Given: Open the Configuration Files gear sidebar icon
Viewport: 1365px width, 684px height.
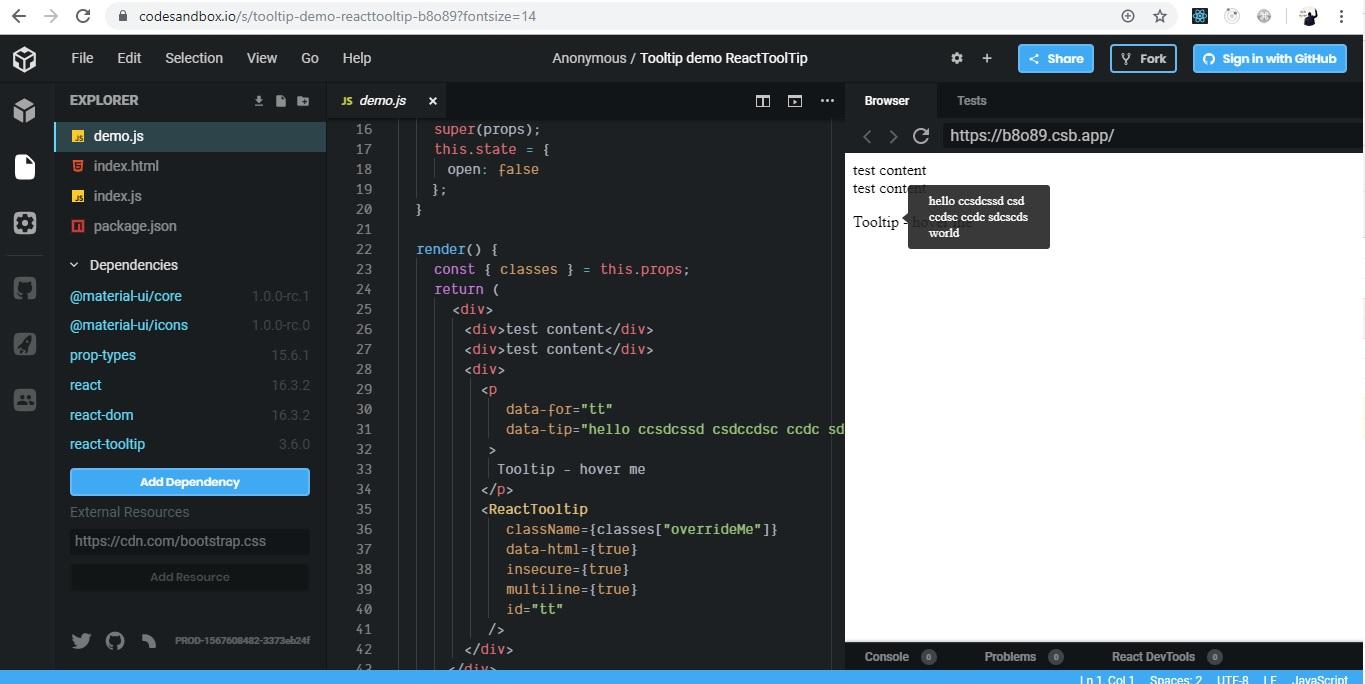Looking at the screenshot, I should pos(25,223).
